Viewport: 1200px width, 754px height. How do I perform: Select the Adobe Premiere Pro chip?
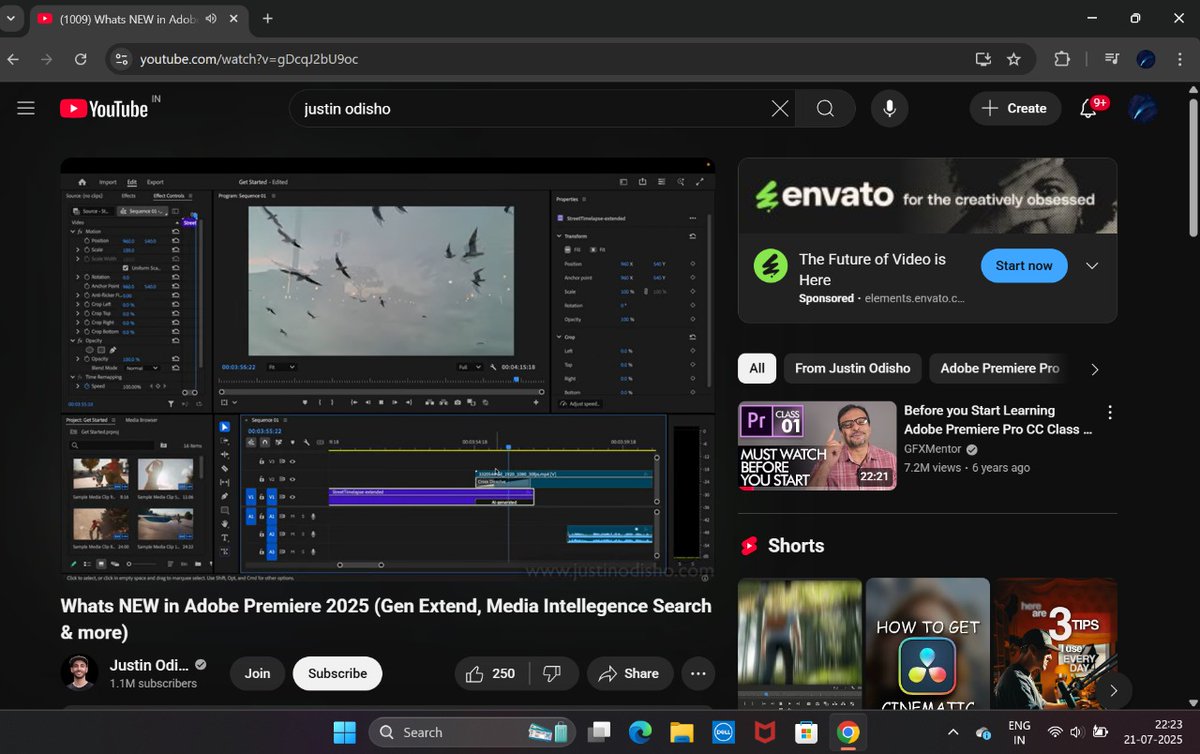[x=999, y=368]
